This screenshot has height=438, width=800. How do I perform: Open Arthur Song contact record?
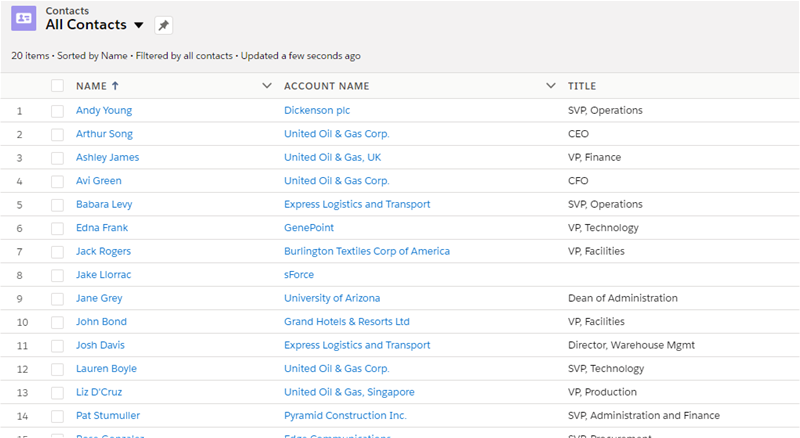[104, 134]
